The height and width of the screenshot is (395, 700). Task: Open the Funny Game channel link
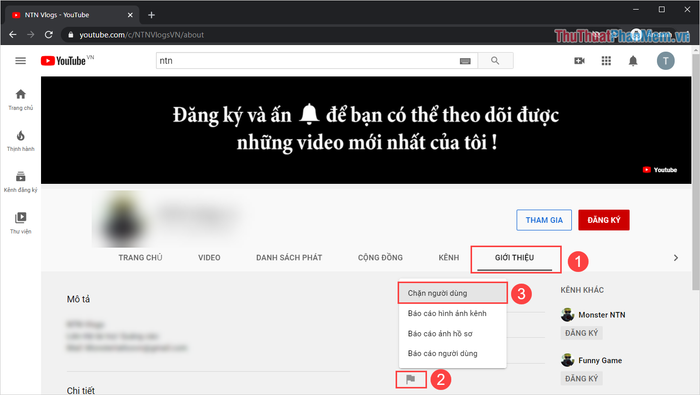click(600, 360)
